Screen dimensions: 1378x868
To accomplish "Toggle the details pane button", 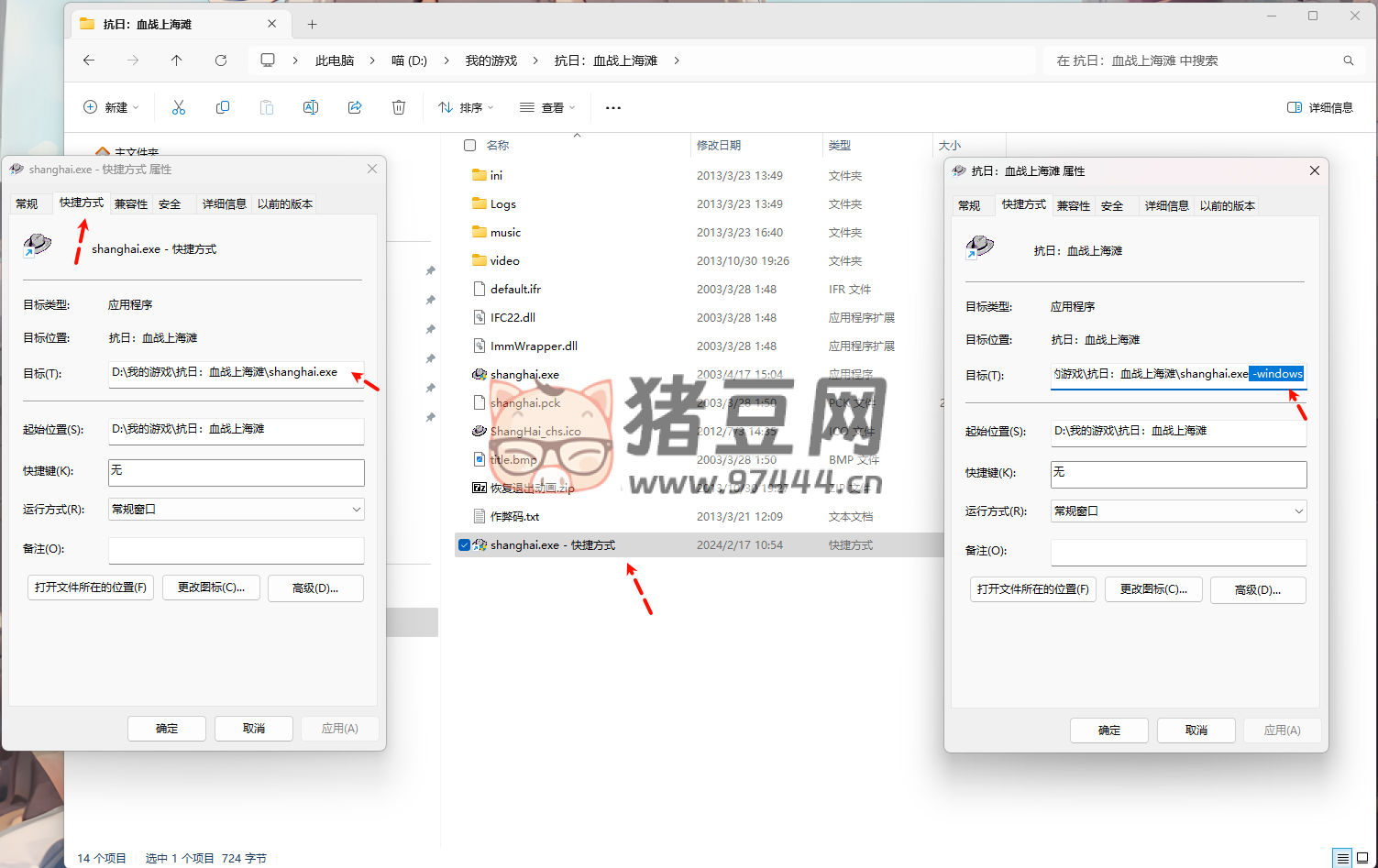I will [1320, 108].
